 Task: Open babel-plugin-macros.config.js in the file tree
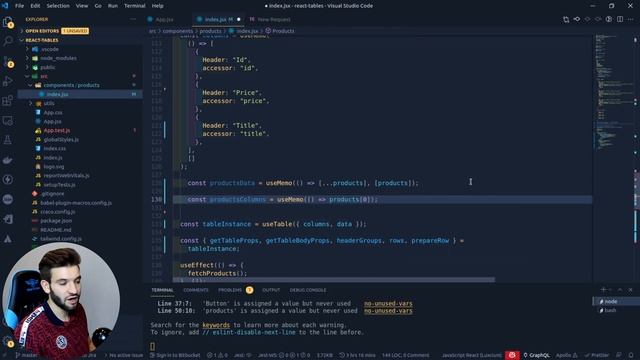coord(76,203)
